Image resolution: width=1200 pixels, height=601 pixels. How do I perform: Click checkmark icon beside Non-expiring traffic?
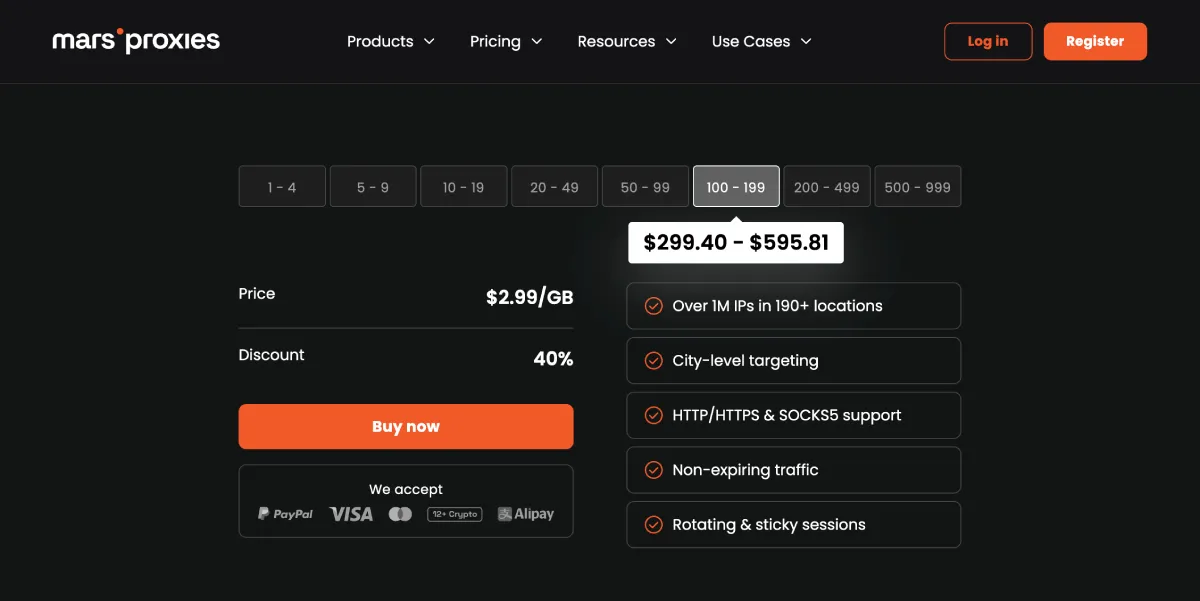654,470
